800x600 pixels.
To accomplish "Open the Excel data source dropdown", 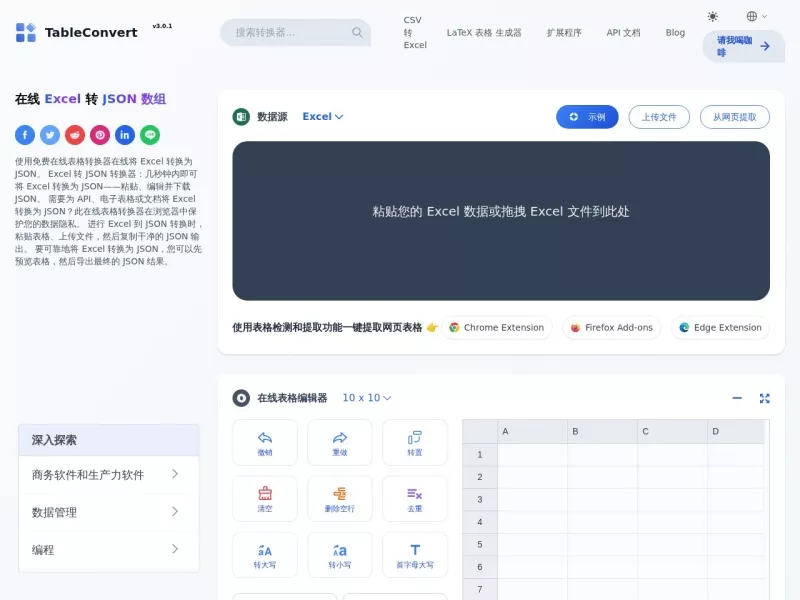I will [x=322, y=117].
